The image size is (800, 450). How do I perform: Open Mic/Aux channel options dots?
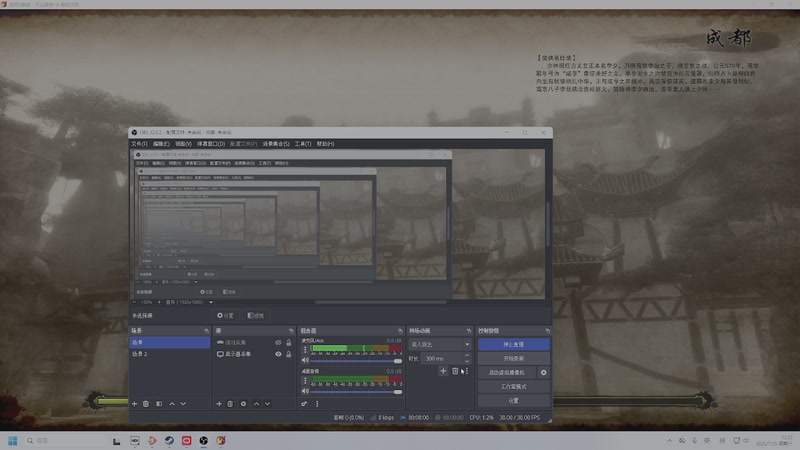pyautogui.click(x=305, y=349)
